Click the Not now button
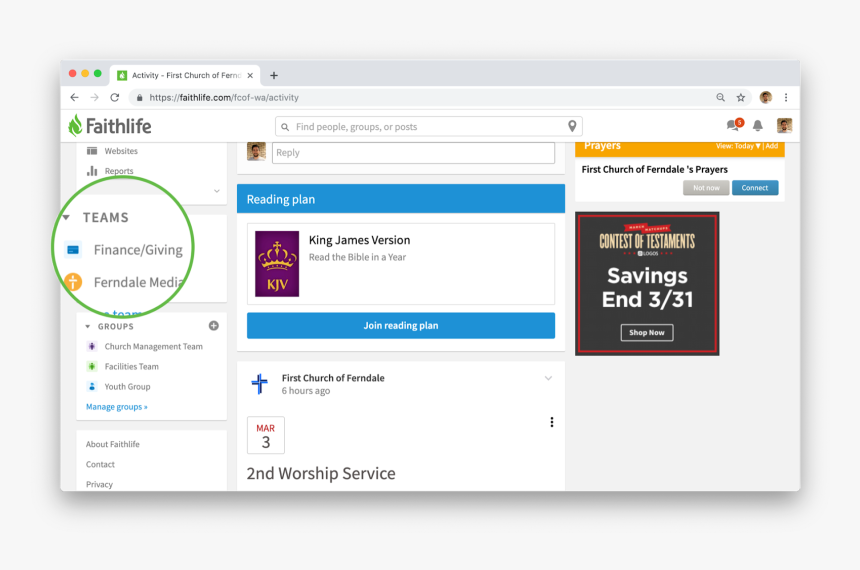Viewport: 860px width, 570px height. click(706, 188)
